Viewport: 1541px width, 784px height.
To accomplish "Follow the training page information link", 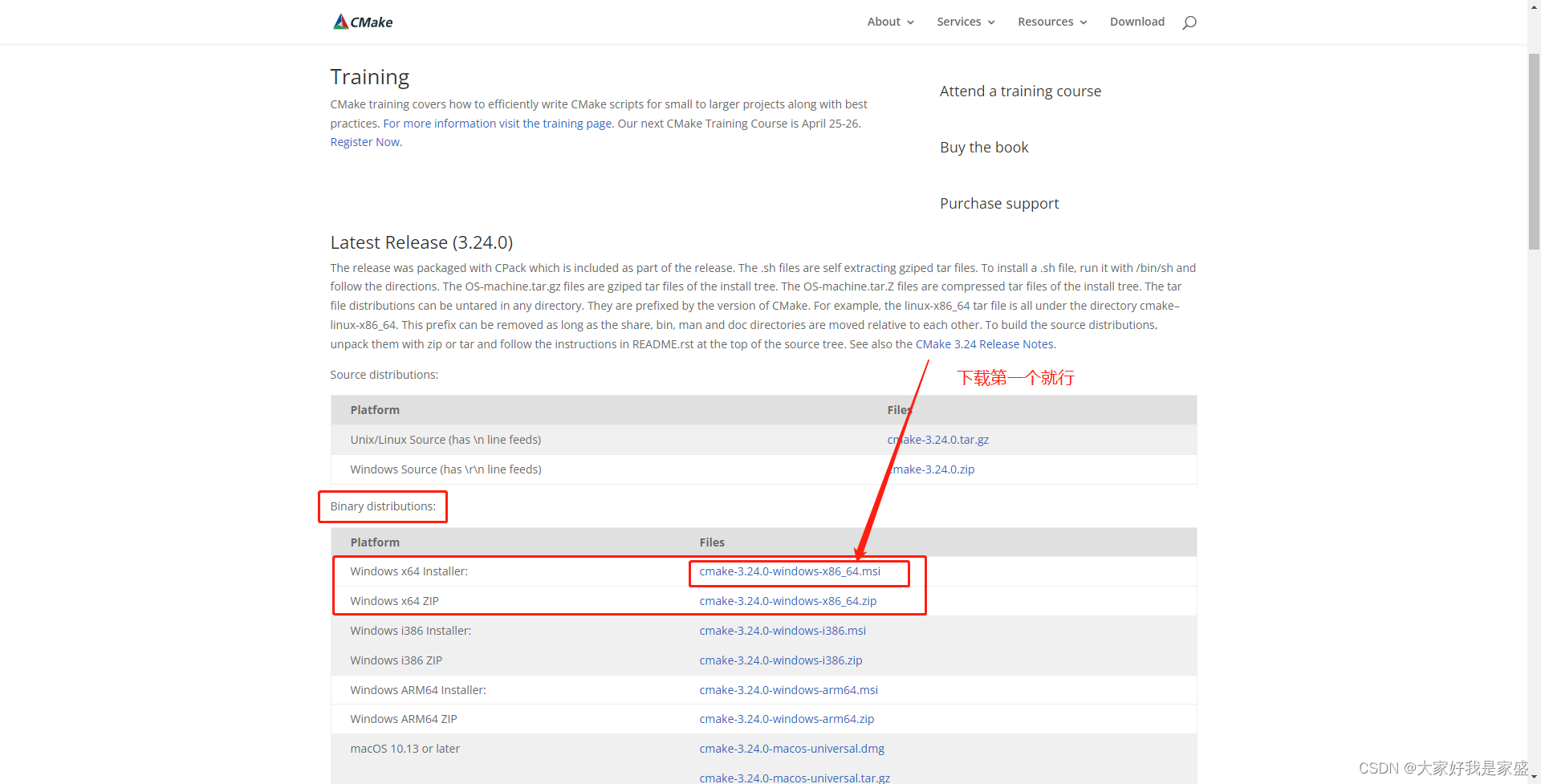I will click(498, 124).
